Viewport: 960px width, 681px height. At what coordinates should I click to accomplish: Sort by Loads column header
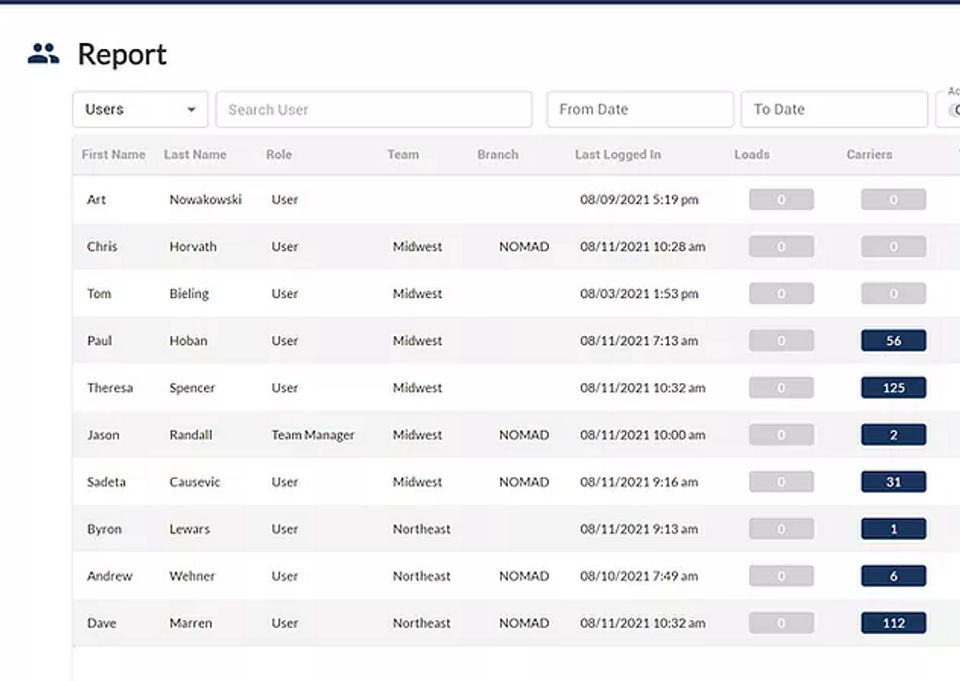(752, 154)
